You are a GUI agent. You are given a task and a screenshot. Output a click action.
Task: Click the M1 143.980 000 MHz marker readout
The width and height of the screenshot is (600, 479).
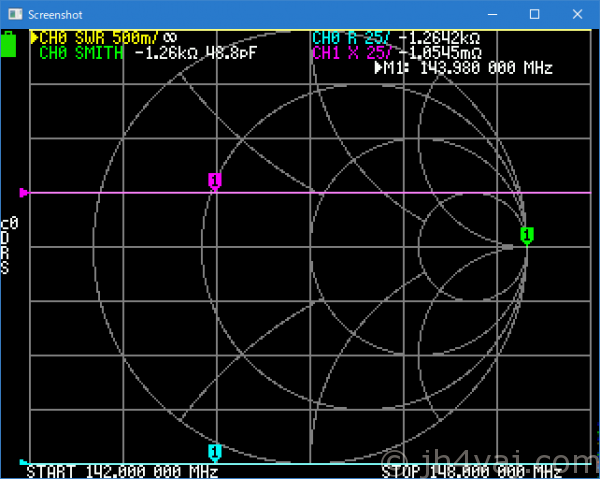point(463,68)
